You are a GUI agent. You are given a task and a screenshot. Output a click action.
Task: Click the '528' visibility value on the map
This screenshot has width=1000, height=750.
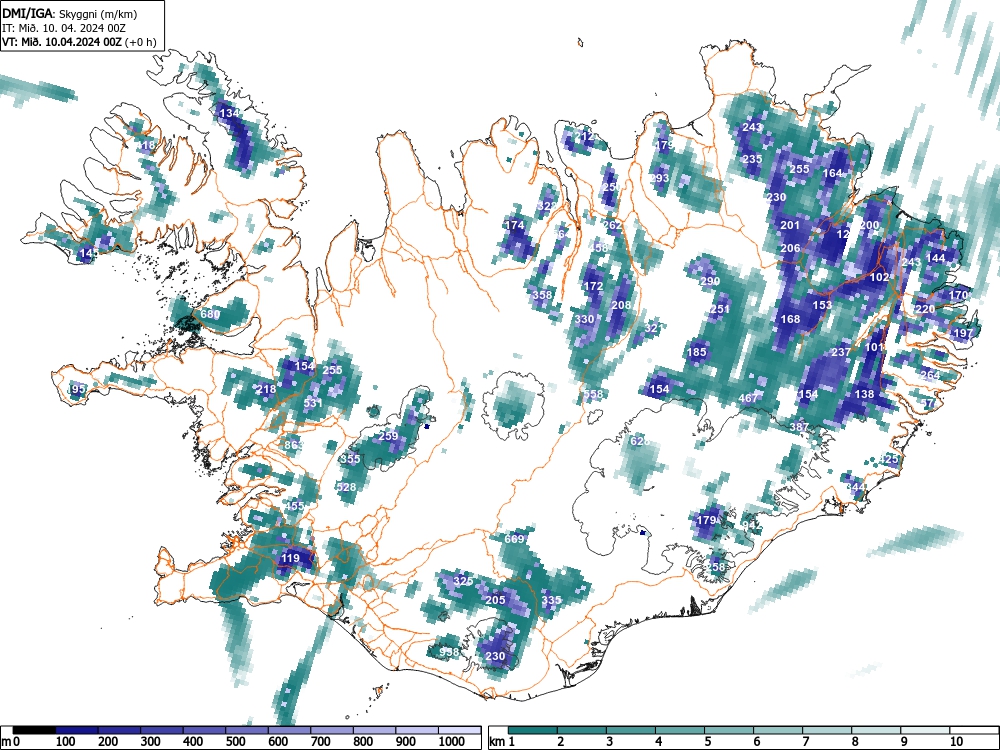point(346,487)
